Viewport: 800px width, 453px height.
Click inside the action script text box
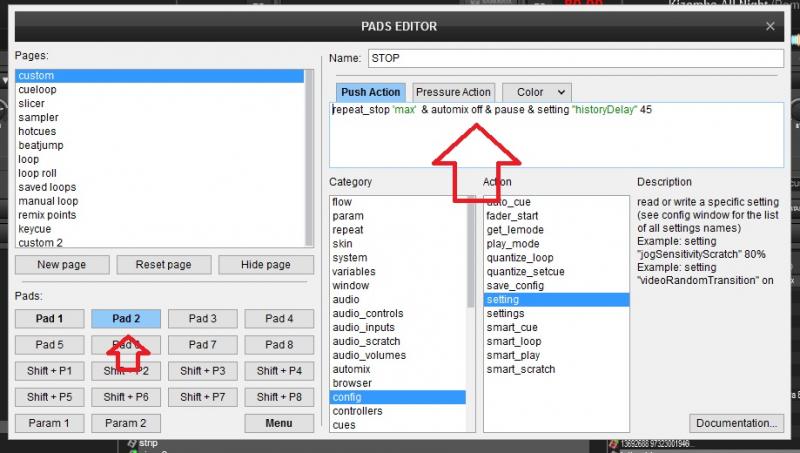[555, 140]
